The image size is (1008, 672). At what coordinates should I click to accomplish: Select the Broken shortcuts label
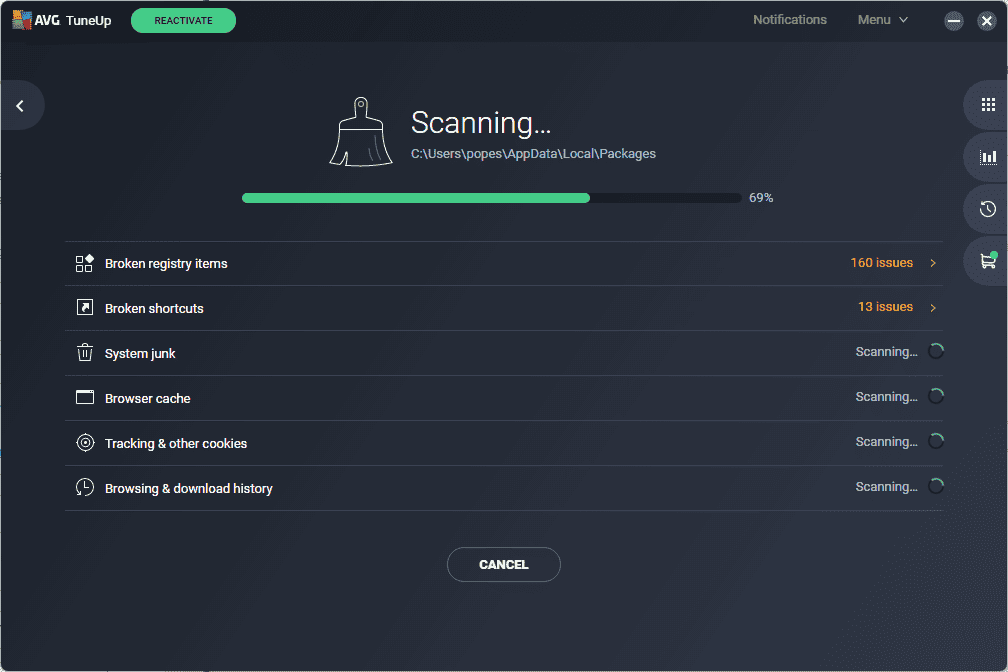154,309
